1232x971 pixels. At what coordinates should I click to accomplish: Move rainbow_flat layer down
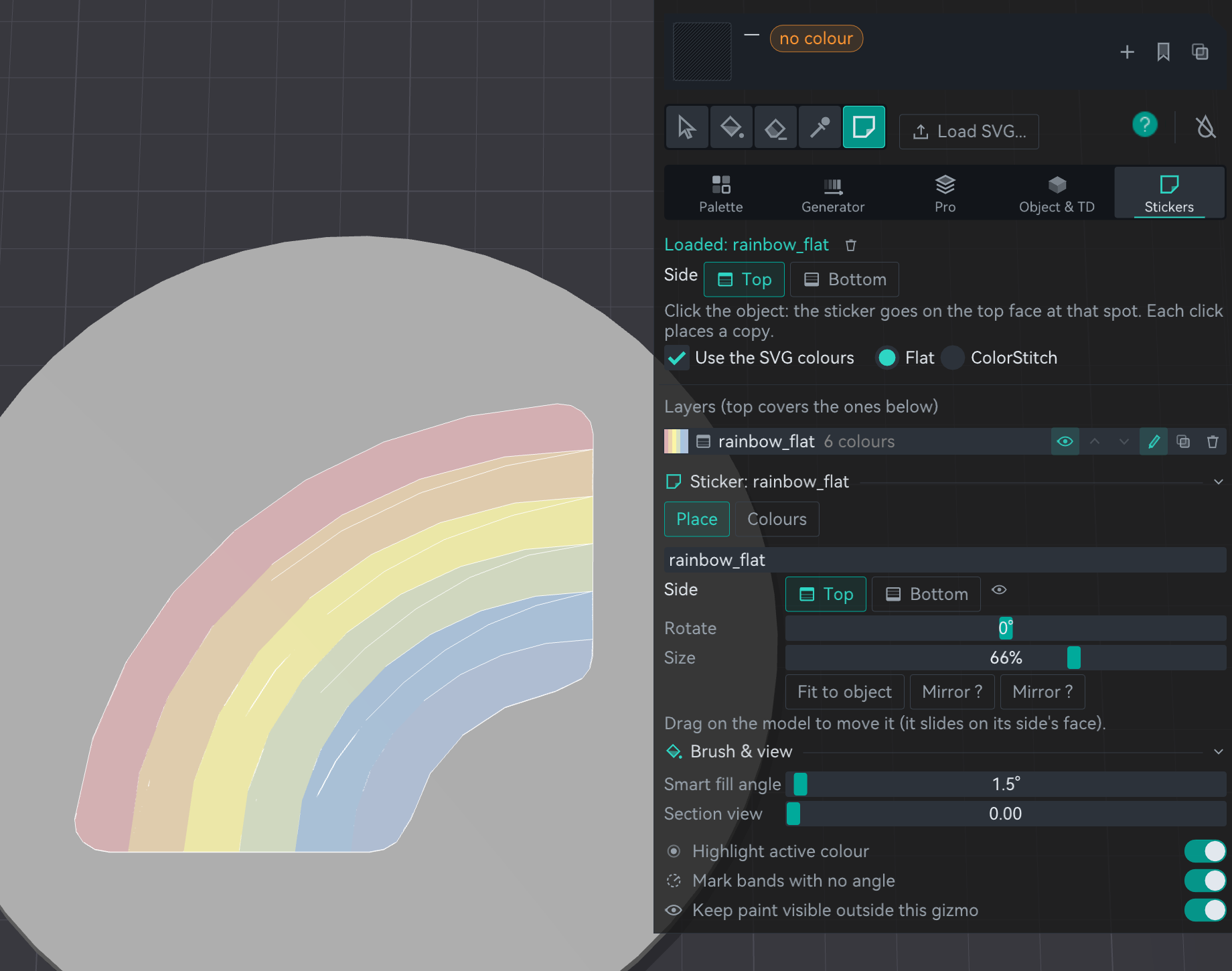(1124, 442)
